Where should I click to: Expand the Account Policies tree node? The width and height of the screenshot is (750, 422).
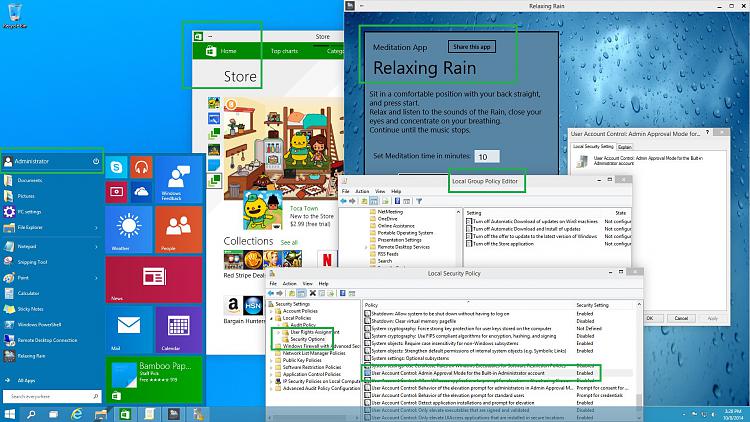tap(271, 311)
